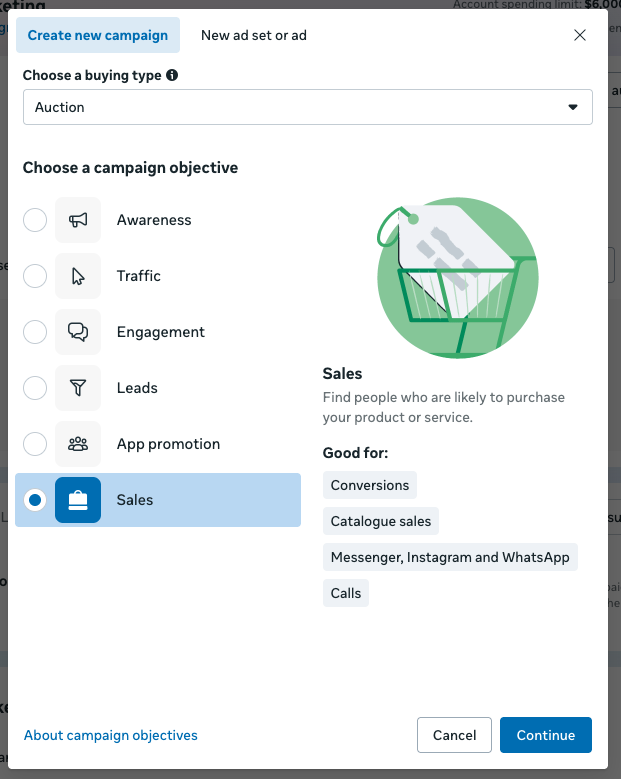Click the Engagement chat bubbles icon
621x779 pixels.
[78, 332]
